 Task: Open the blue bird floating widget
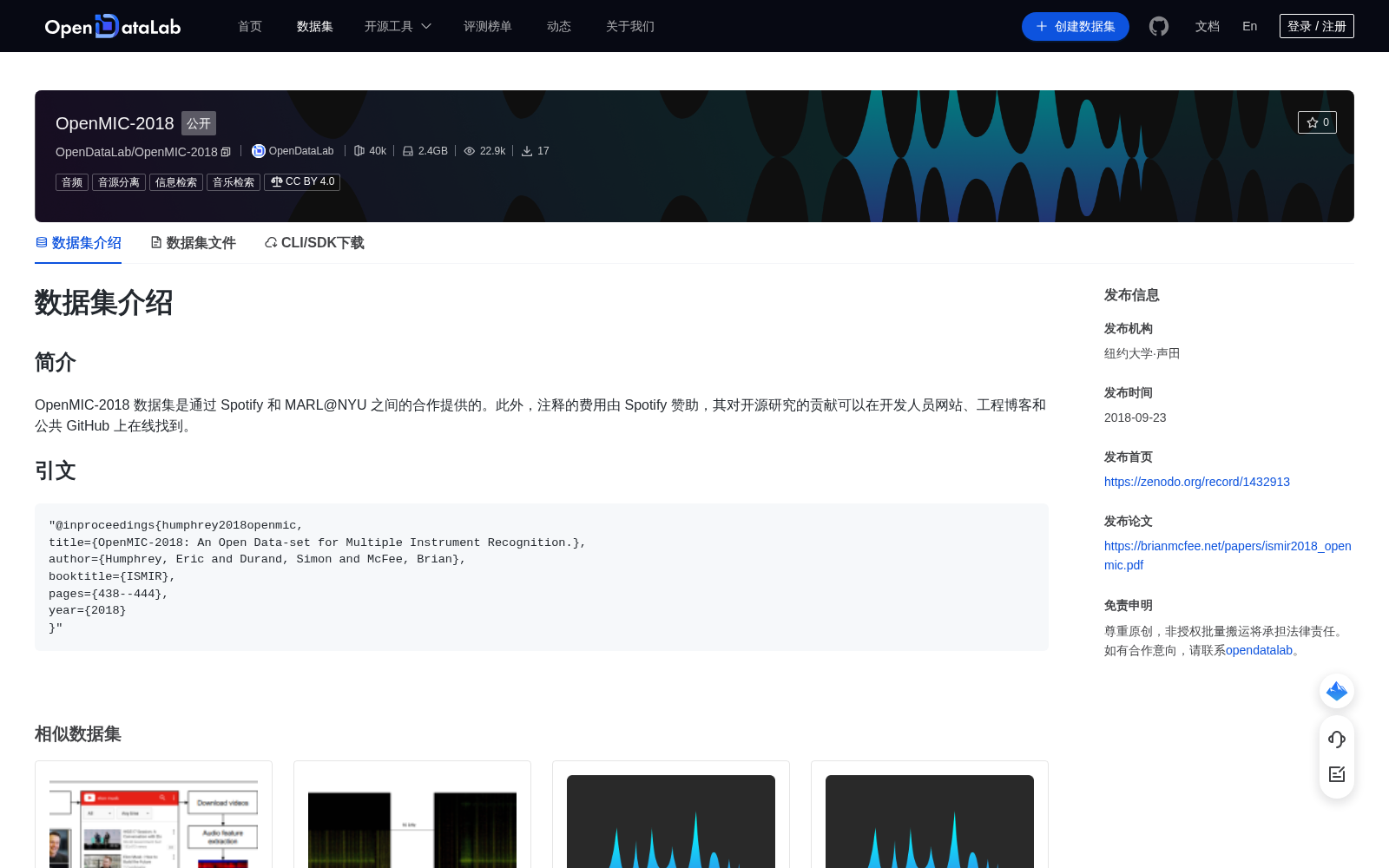(x=1337, y=691)
